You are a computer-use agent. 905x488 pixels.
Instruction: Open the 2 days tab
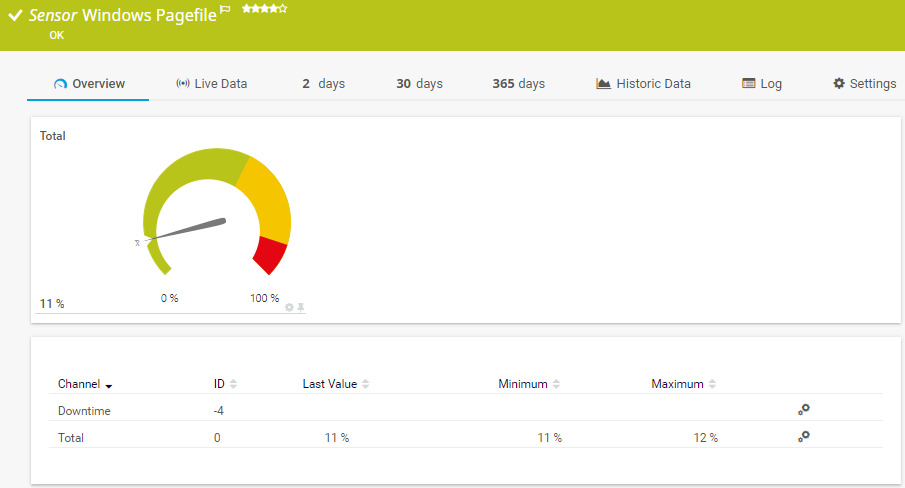click(323, 84)
